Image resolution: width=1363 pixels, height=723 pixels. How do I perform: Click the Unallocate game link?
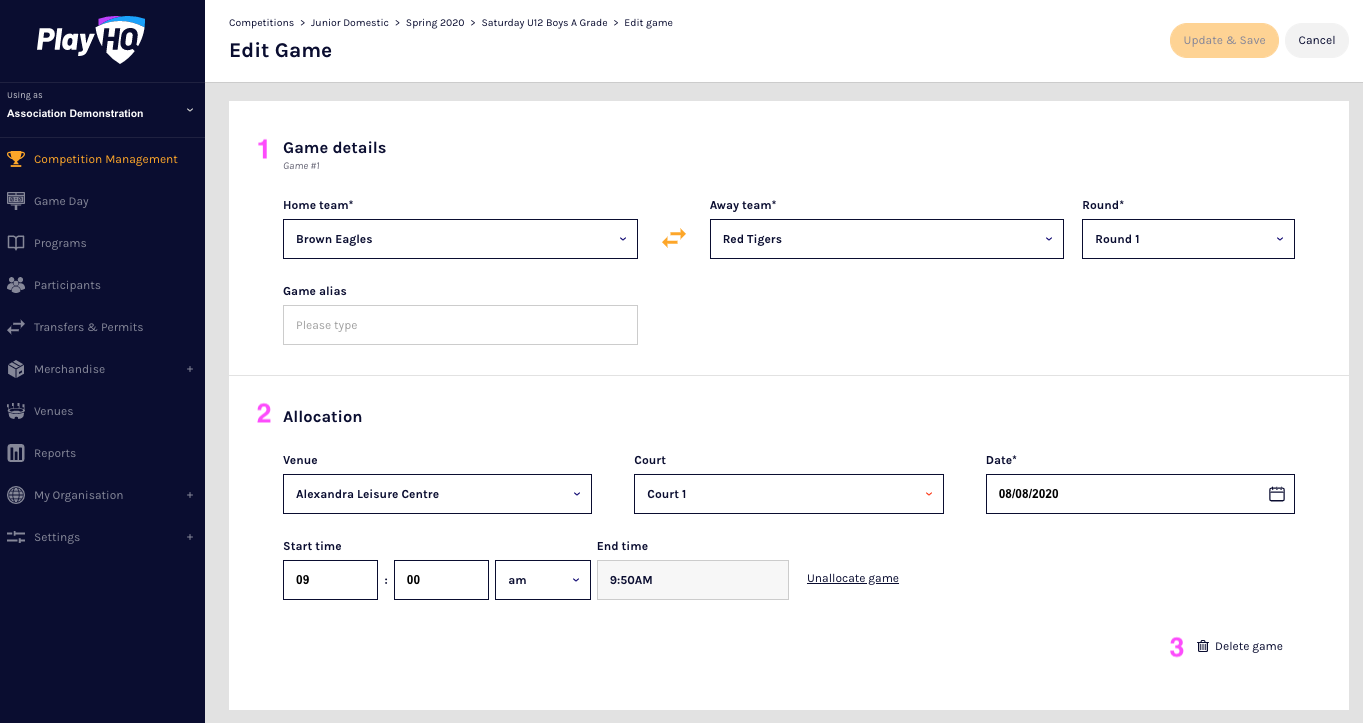pos(853,578)
